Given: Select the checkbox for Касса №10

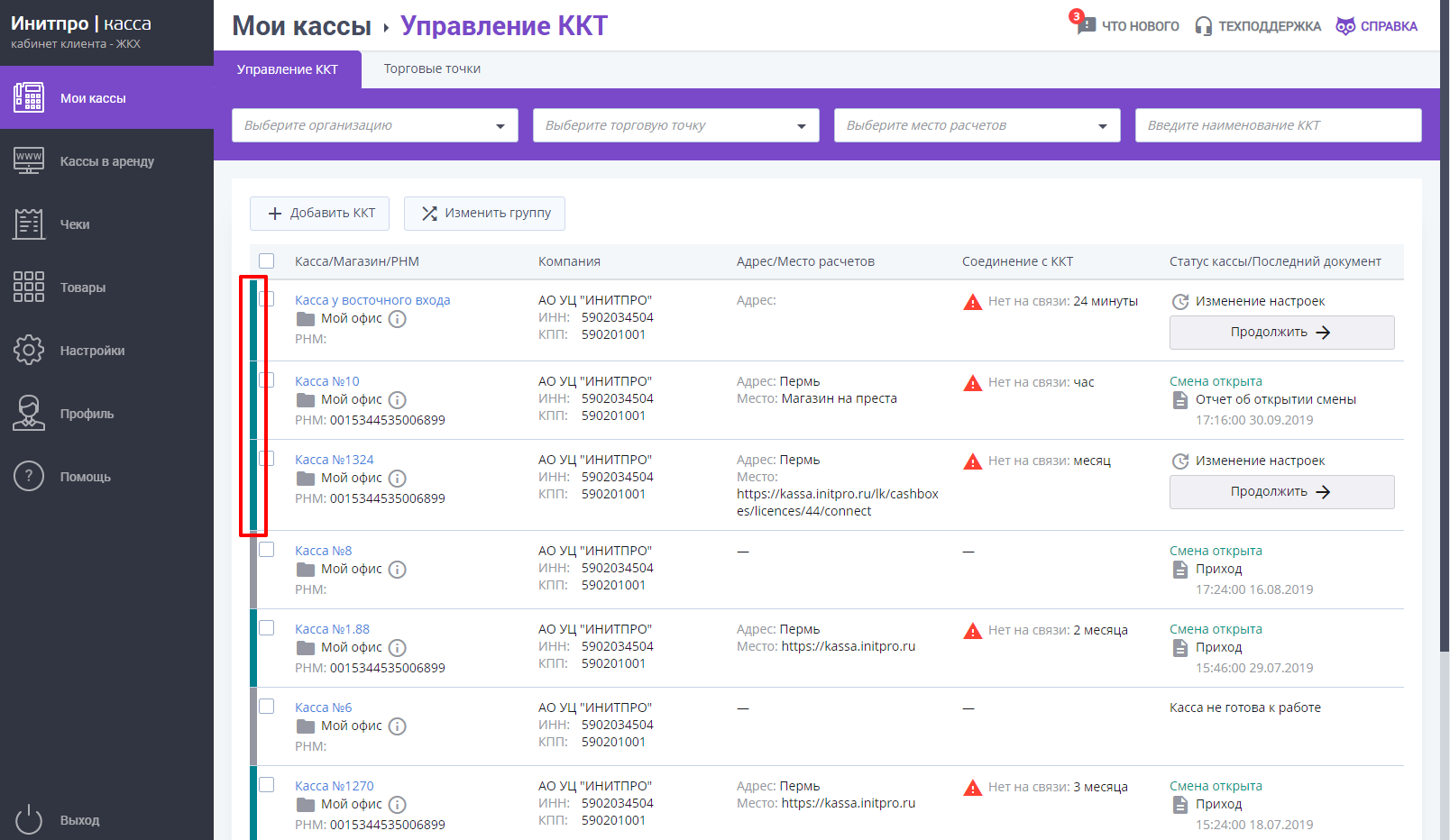Looking at the screenshot, I should [267, 380].
